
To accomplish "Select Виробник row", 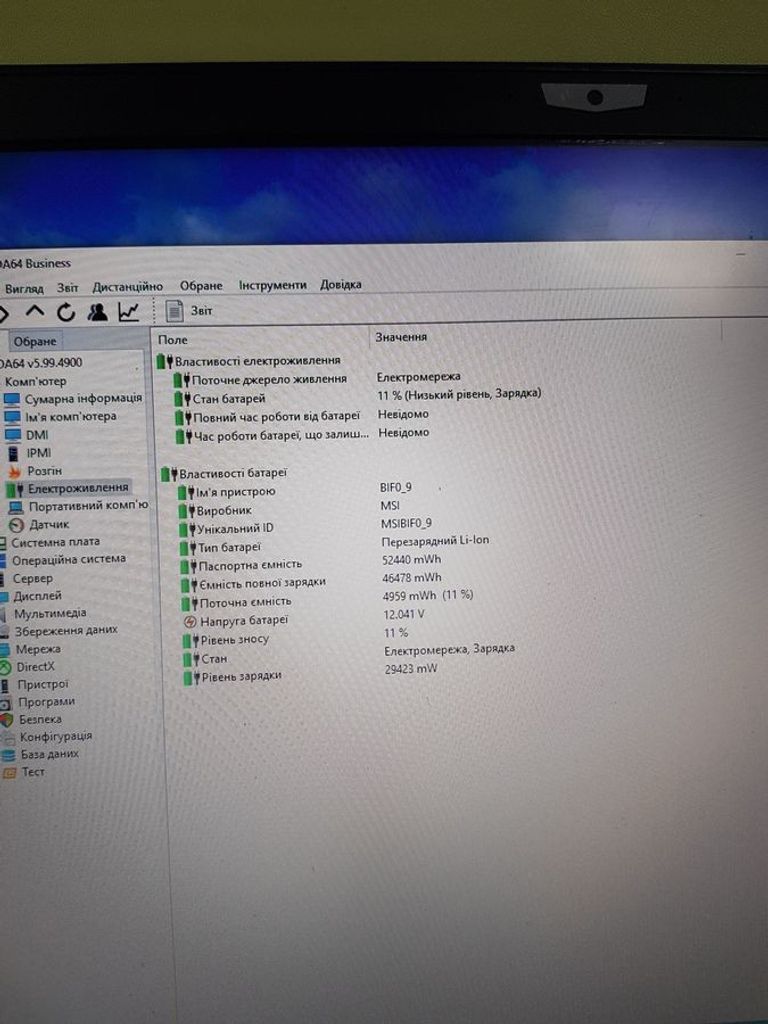I will tap(289, 509).
